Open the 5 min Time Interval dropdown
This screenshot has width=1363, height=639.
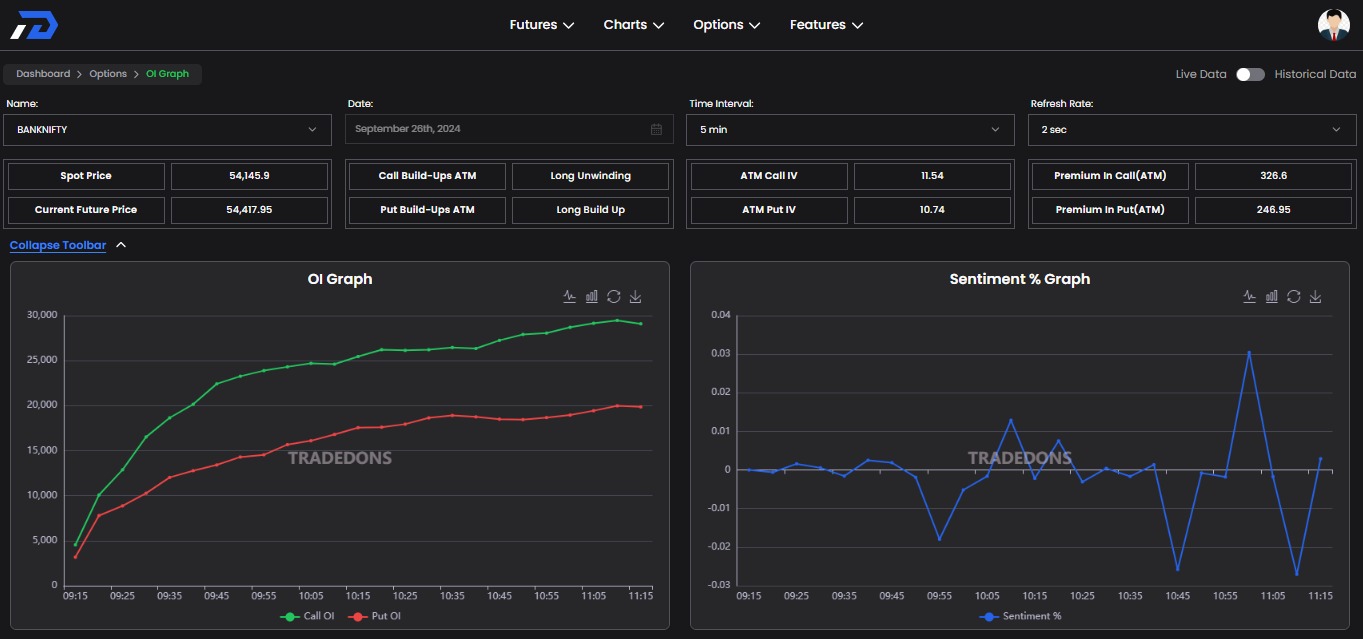coord(850,129)
